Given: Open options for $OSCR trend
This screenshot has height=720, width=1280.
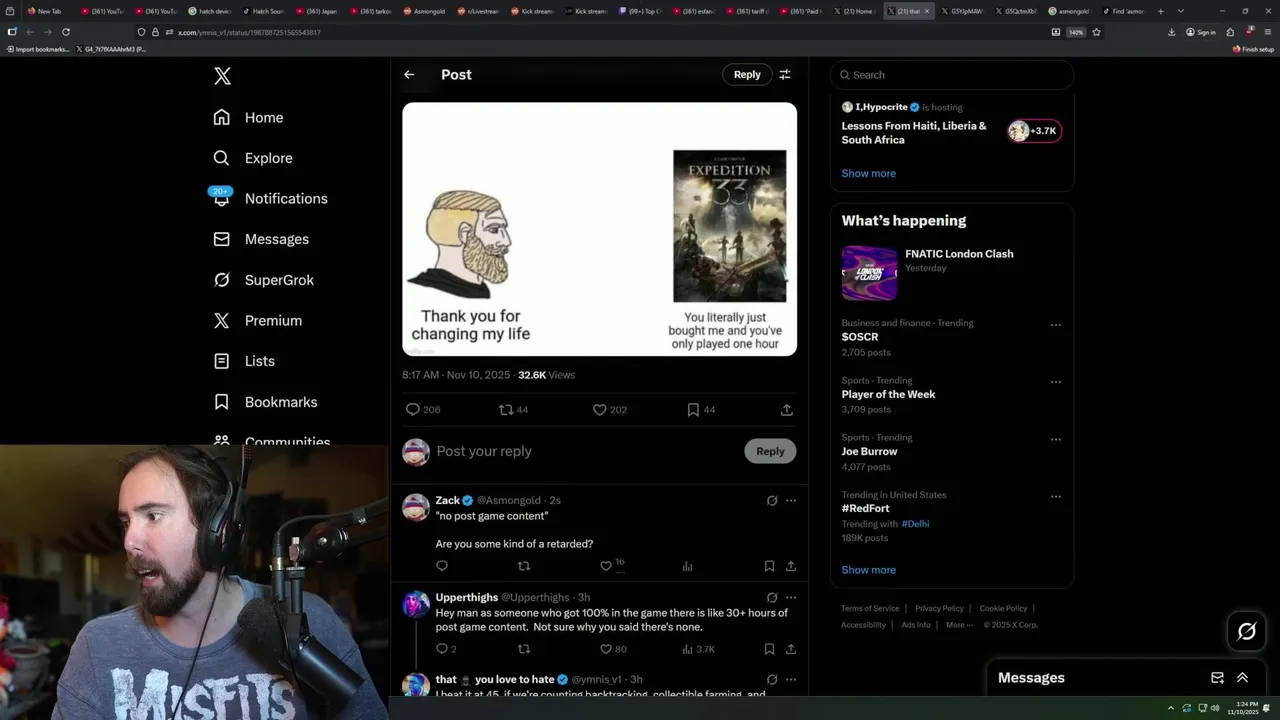Looking at the screenshot, I should [x=1056, y=325].
